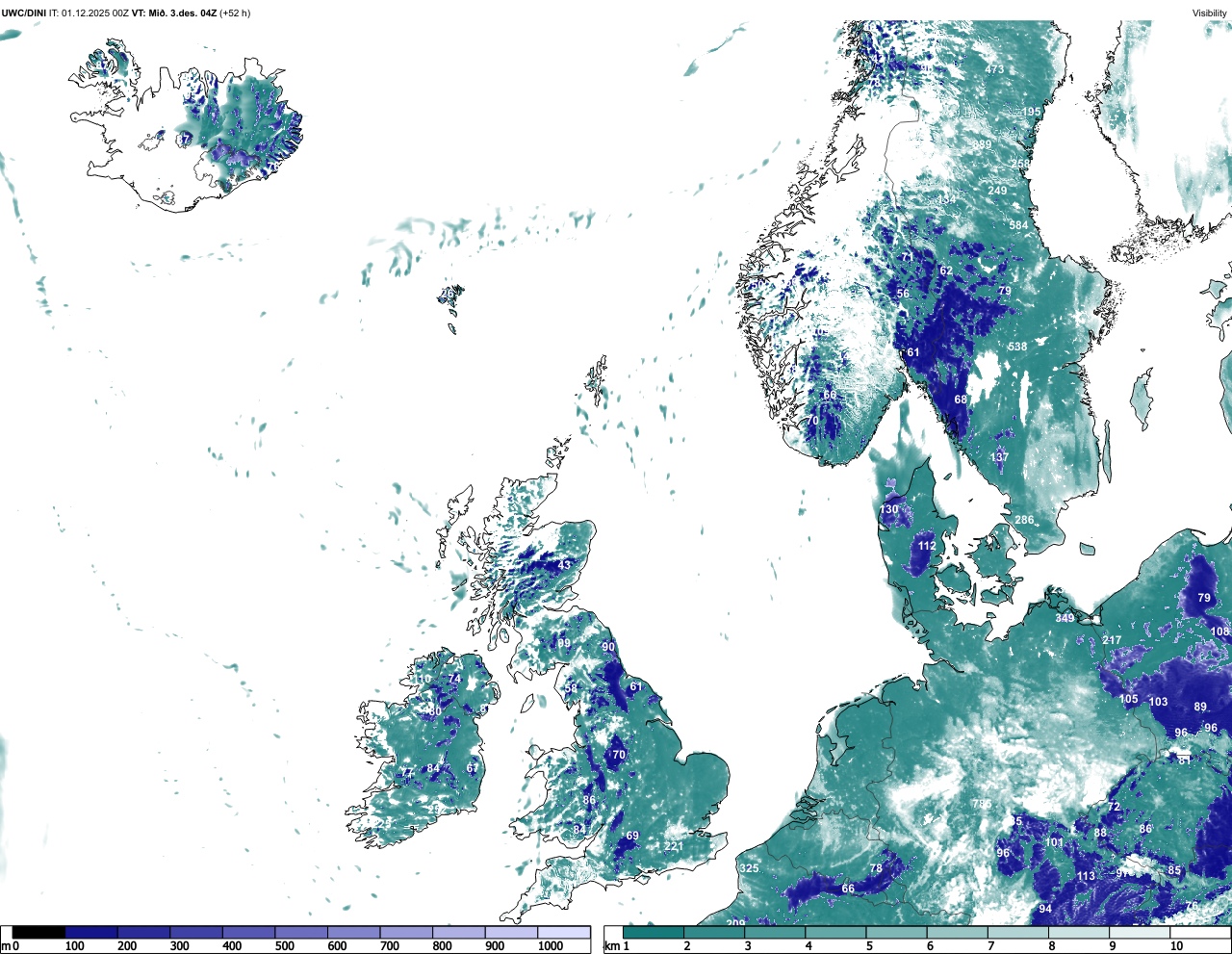Image resolution: width=1232 pixels, height=954 pixels.
Task: Click the '325' visibility value over France
Action: click(749, 868)
